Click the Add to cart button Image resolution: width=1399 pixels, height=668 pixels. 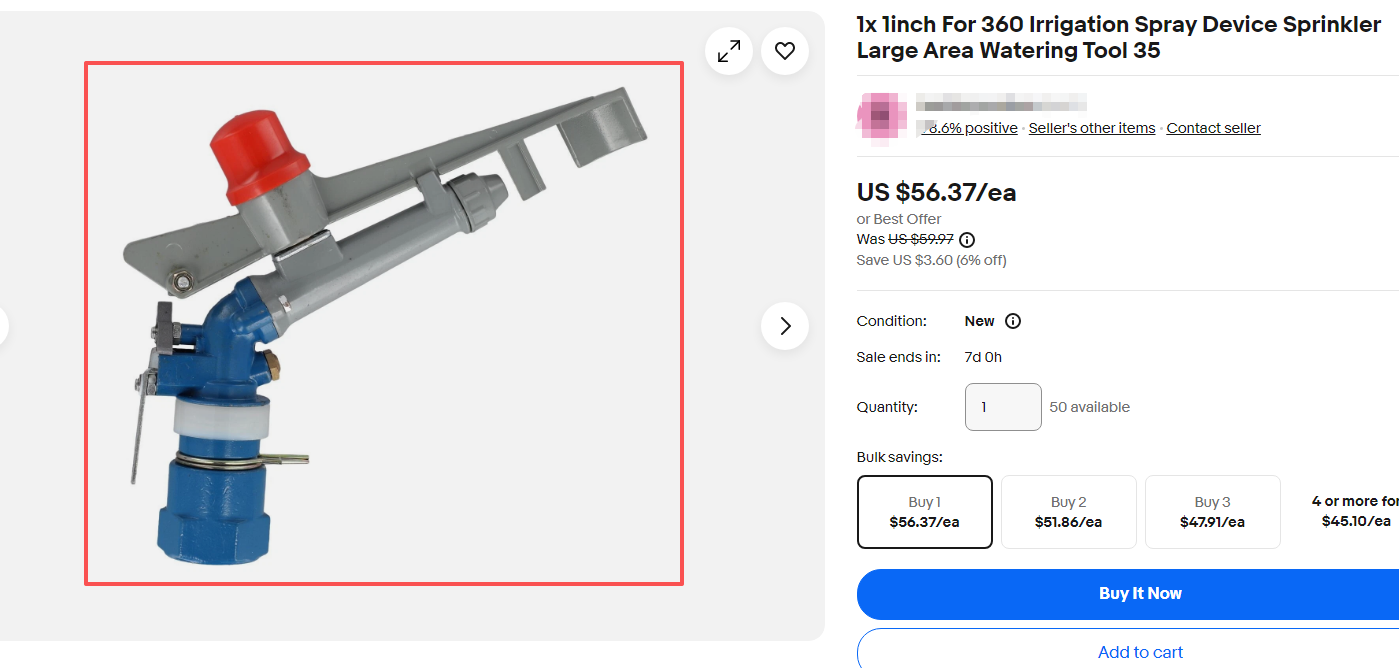[1139, 652]
